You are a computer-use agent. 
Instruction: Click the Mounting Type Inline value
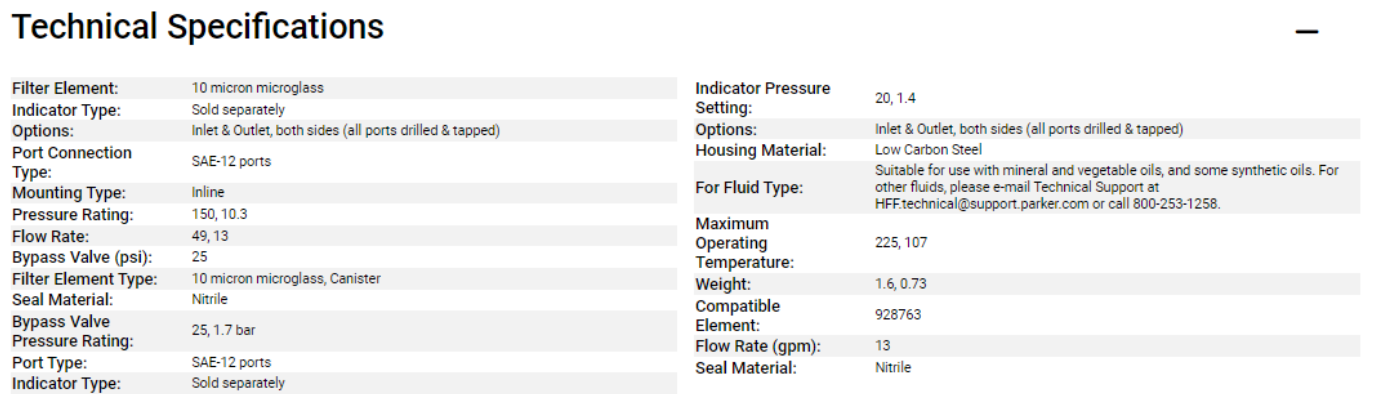[x=208, y=192]
